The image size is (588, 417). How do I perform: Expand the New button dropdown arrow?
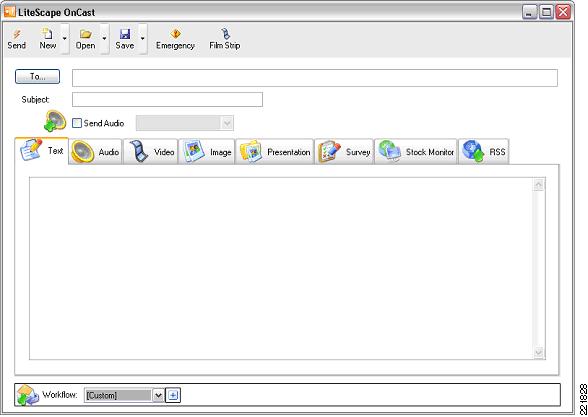point(65,38)
